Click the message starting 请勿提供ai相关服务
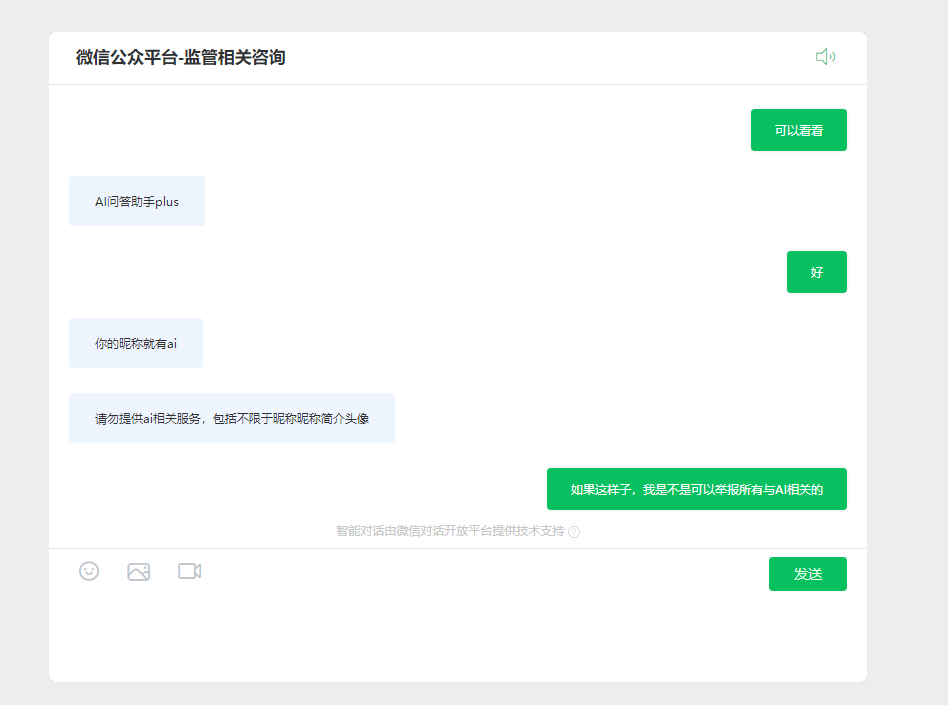The height and width of the screenshot is (705, 948). pos(232,418)
